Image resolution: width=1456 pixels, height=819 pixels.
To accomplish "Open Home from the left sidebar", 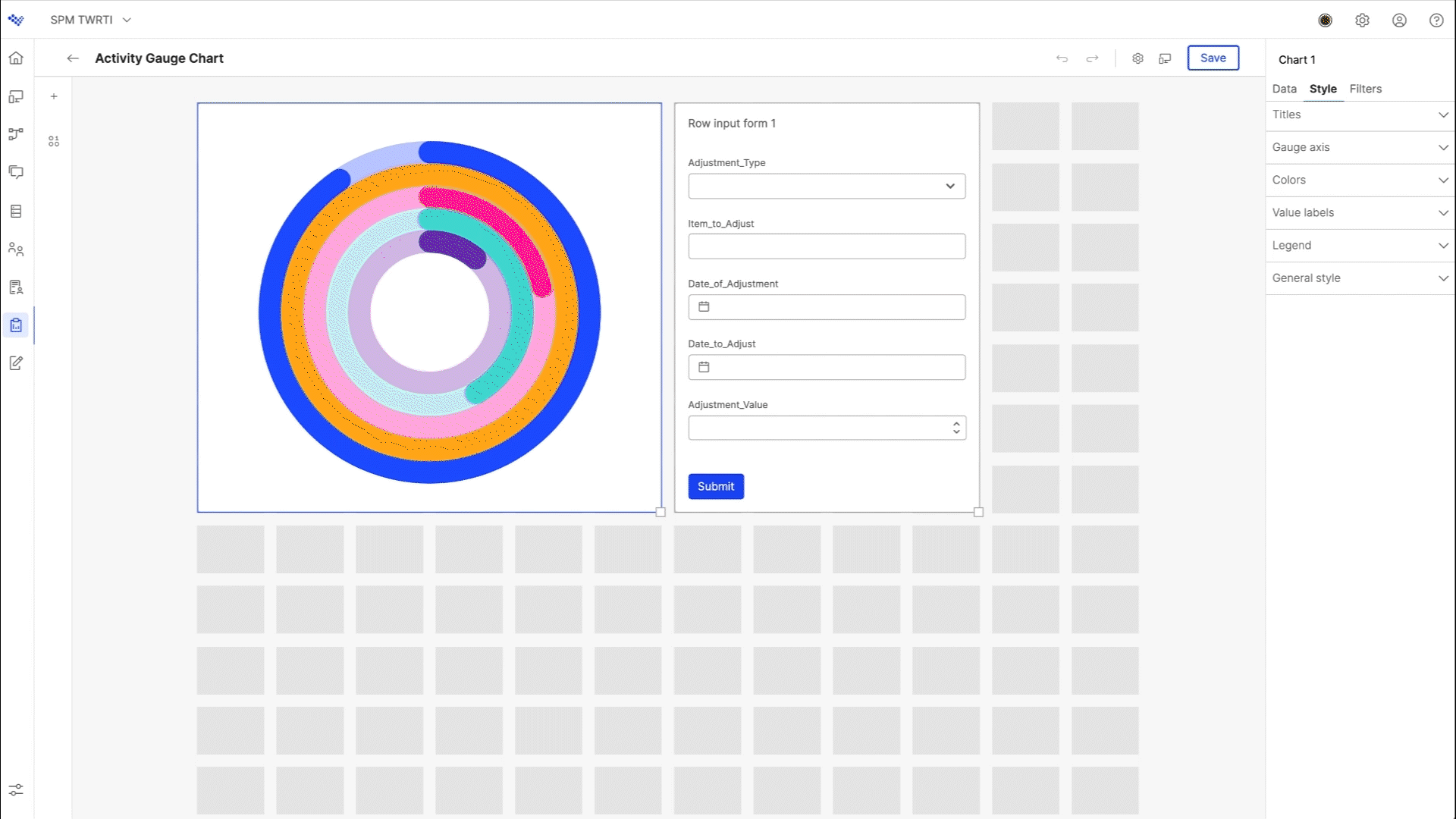I will tap(16, 58).
